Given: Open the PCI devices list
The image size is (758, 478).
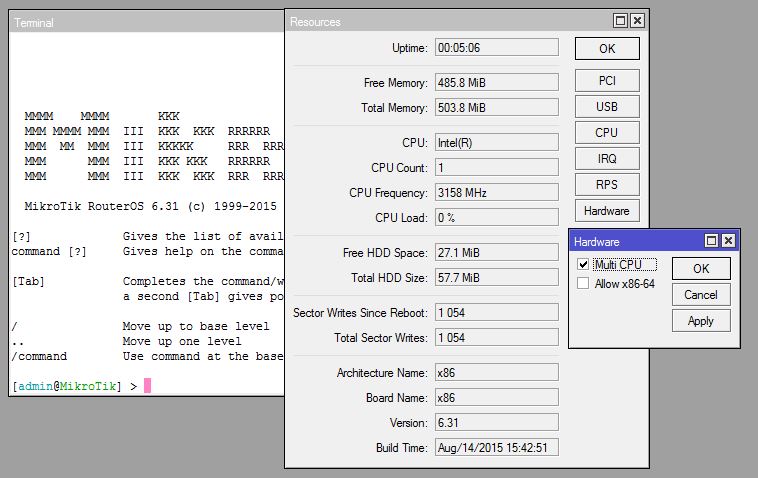Looking at the screenshot, I should [607, 81].
